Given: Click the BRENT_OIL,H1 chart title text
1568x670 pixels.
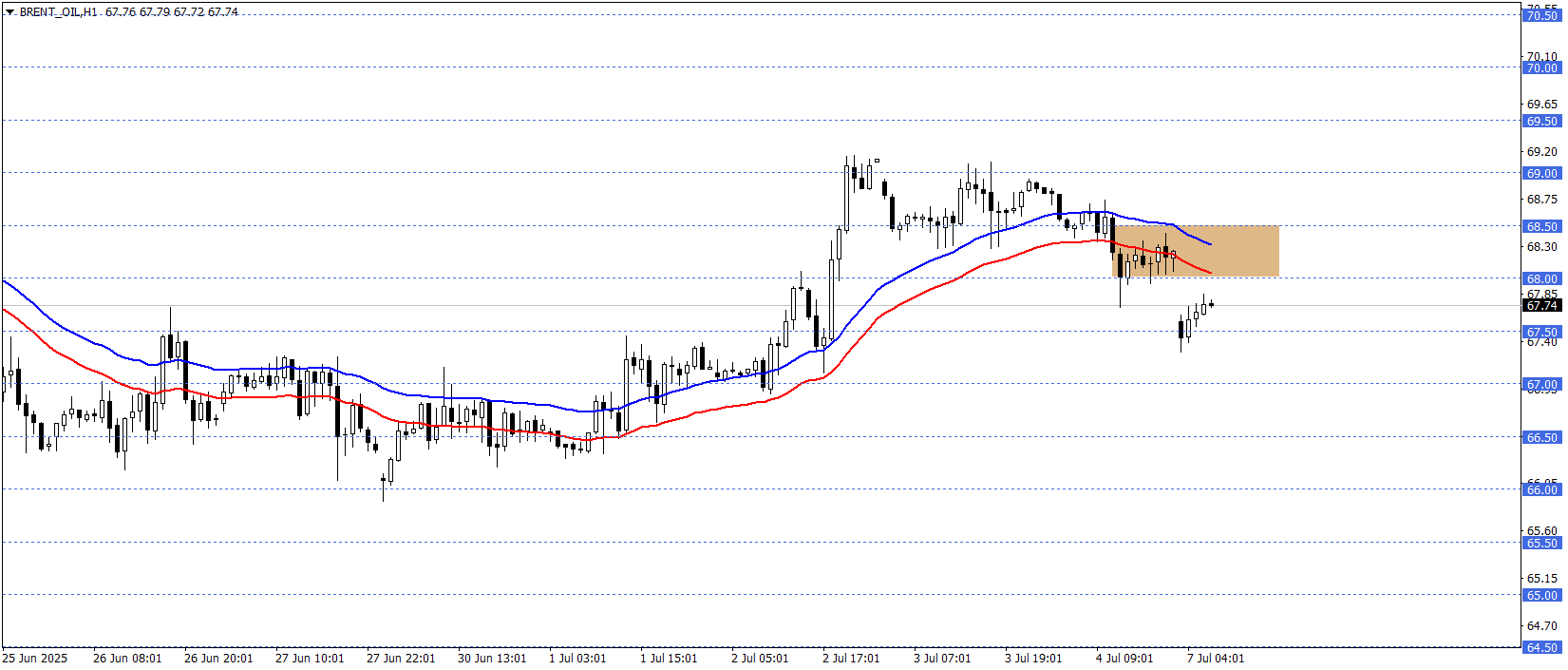Looking at the screenshot, I should point(59,12).
